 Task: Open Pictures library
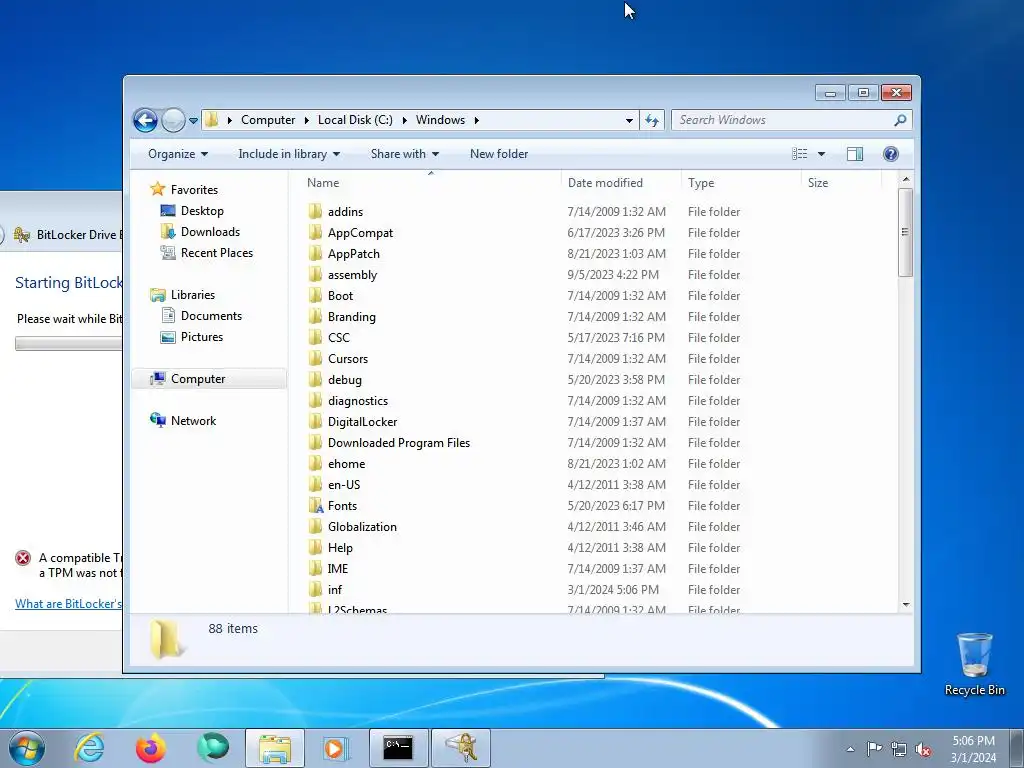click(202, 337)
